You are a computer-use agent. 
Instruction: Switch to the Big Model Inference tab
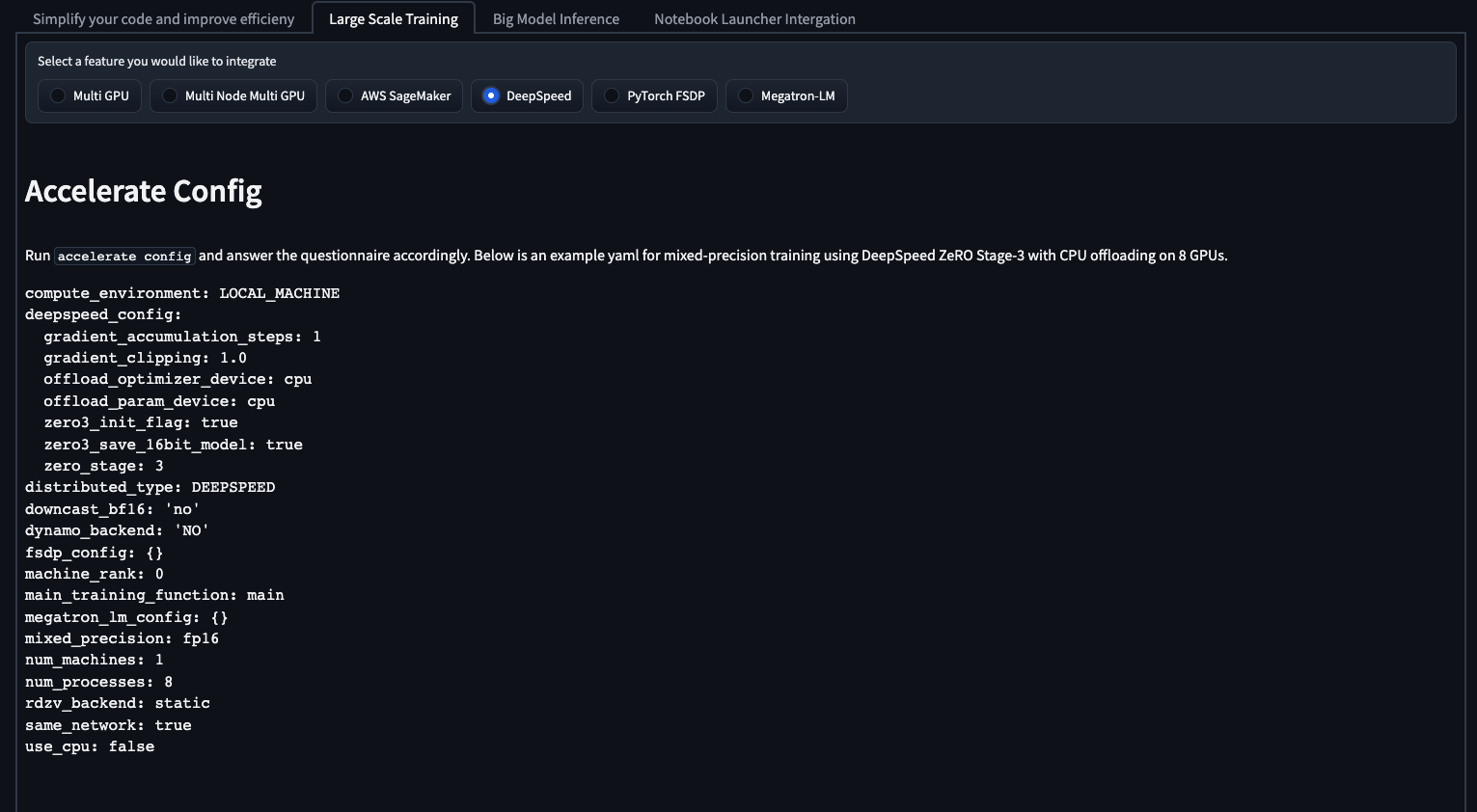(x=556, y=19)
